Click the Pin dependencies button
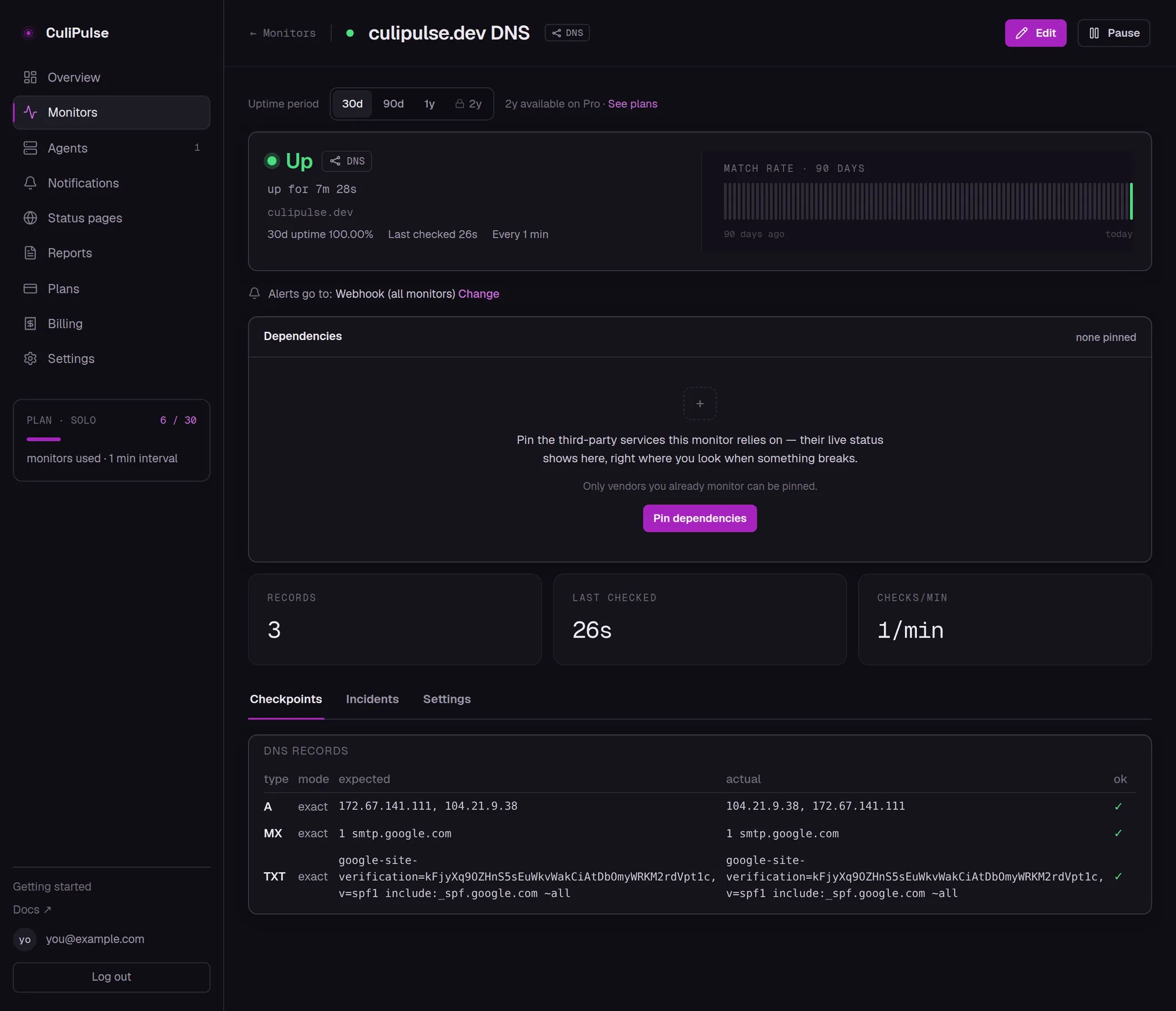This screenshot has height=1011, width=1176. 700,518
